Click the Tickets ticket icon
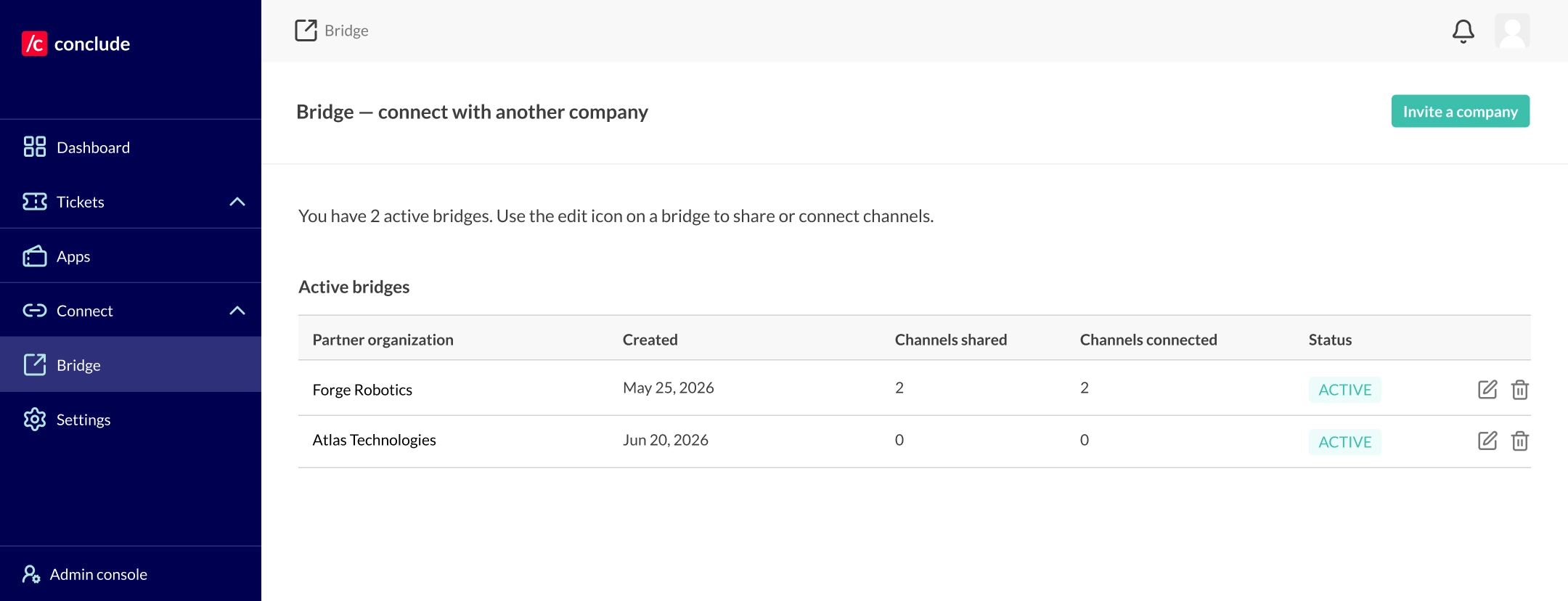The width and height of the screenshot is (1568, 601). coord(34,201)
